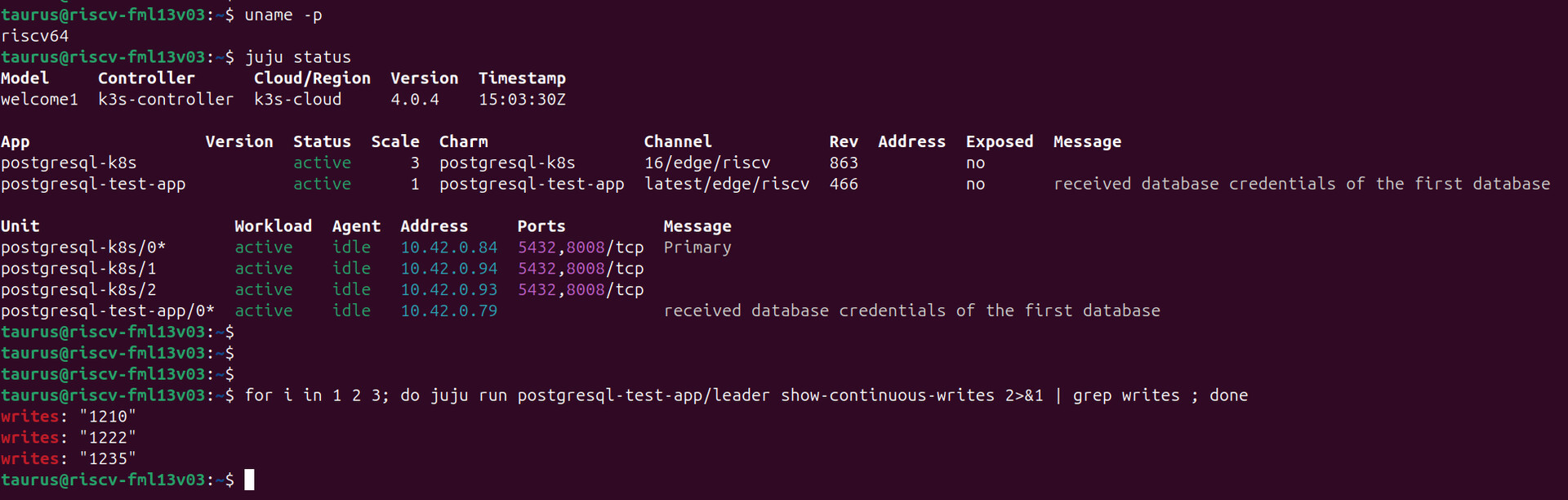Click the "uname -p" command text

tap(283, 16)
